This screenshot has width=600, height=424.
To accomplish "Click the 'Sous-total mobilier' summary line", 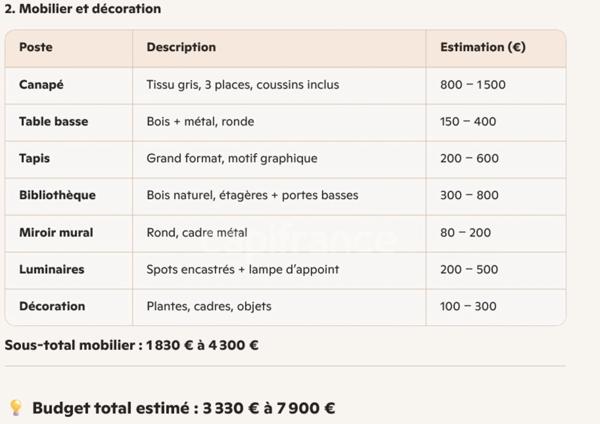I will click(x=132, y=345).
